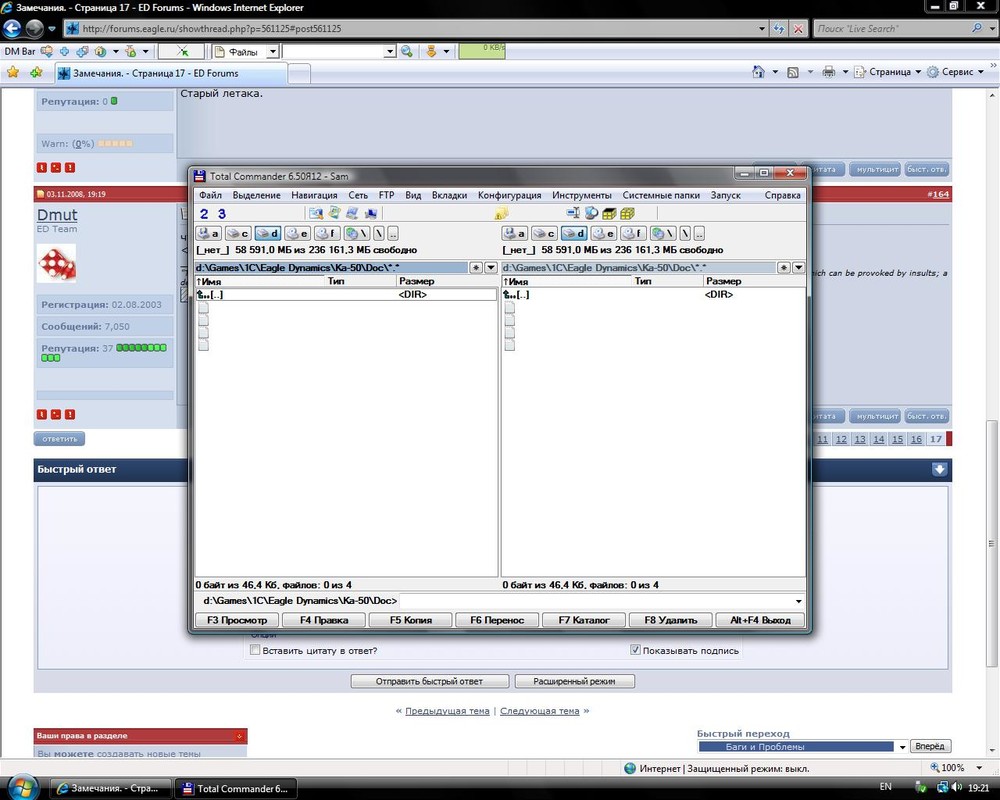Click the yellow-black cube pack icon
Image resolution: width=1000 pixels, height=800 pixels.
point(609,214)
